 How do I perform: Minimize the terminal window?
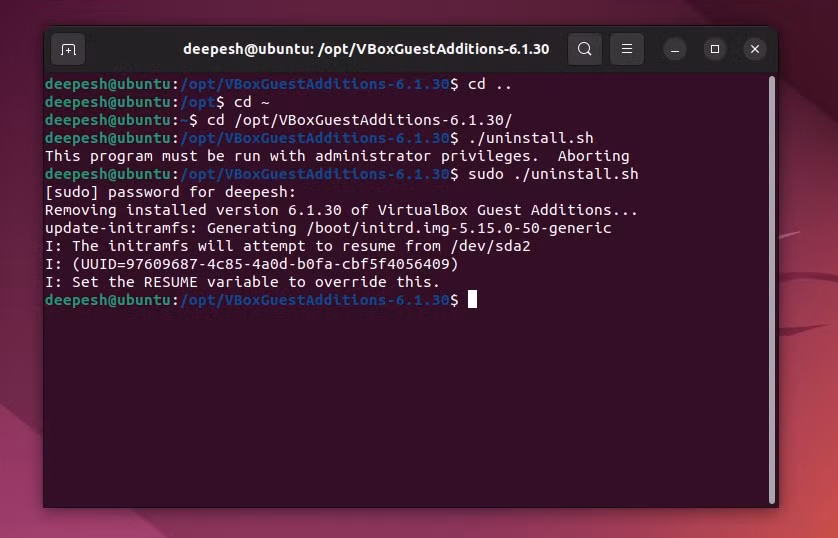click(x=675, y=50)
